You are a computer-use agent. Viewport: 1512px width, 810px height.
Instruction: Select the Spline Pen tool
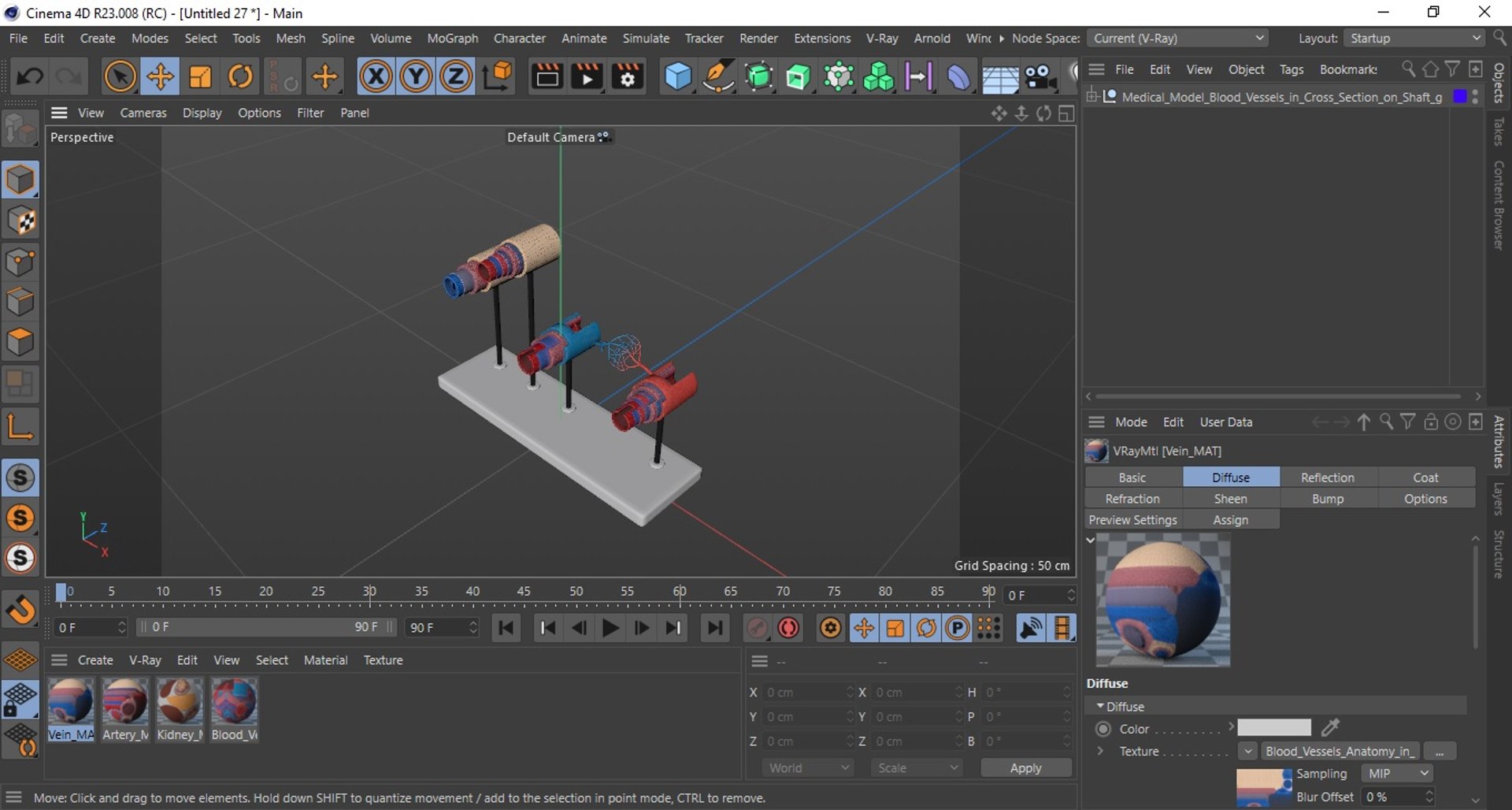(718, 76)
